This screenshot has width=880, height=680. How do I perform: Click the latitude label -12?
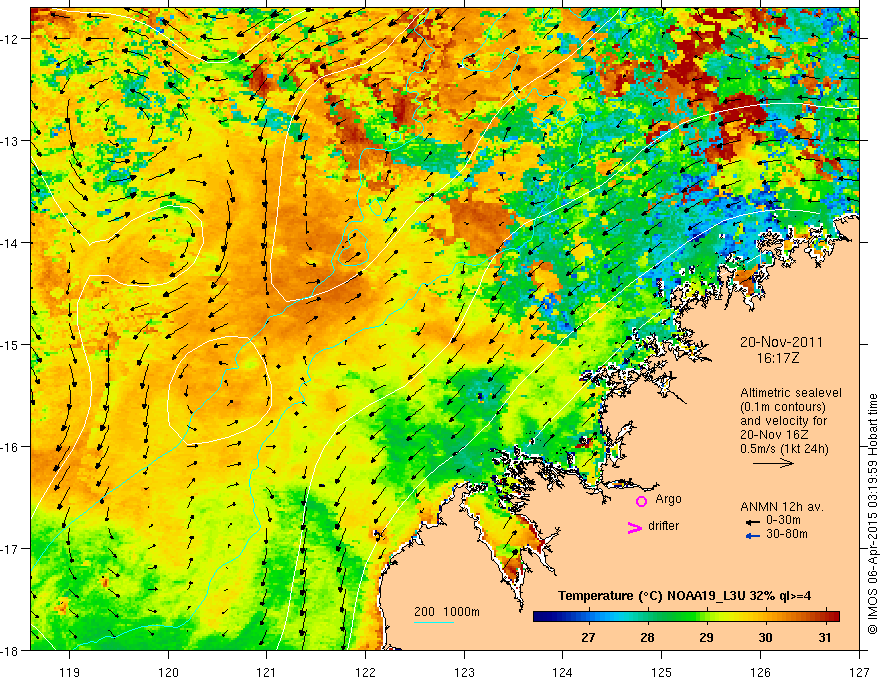(x=11, y=39)
